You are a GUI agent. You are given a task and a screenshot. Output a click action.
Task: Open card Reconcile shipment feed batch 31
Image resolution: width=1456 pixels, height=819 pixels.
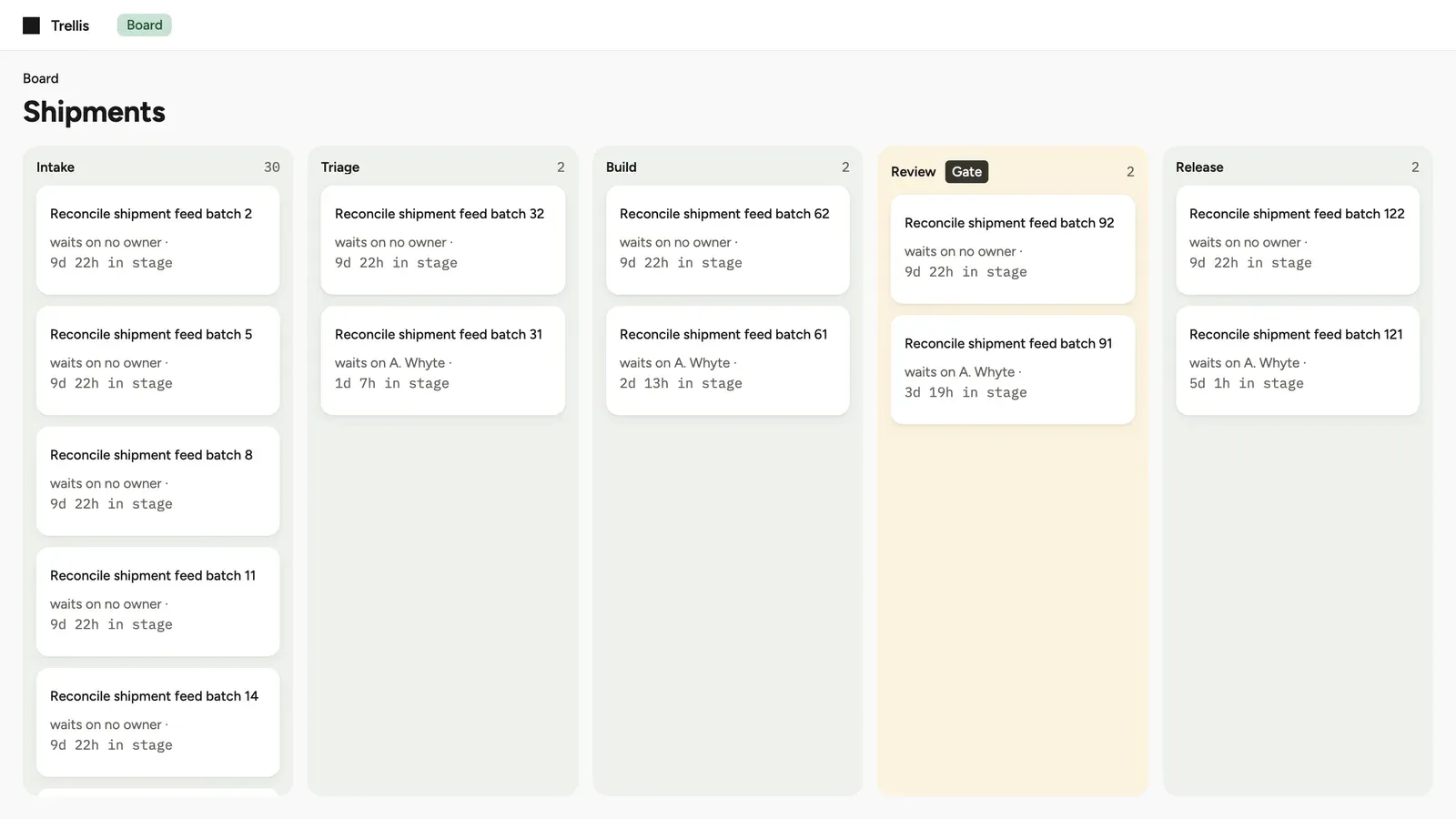pos(443,361)
